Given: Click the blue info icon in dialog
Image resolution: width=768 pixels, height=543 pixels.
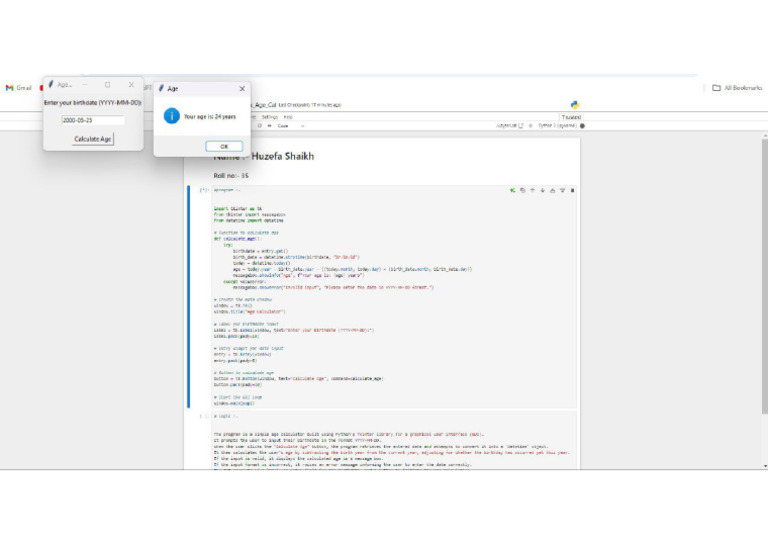Looking at the screenshot, I should point(171,116).
